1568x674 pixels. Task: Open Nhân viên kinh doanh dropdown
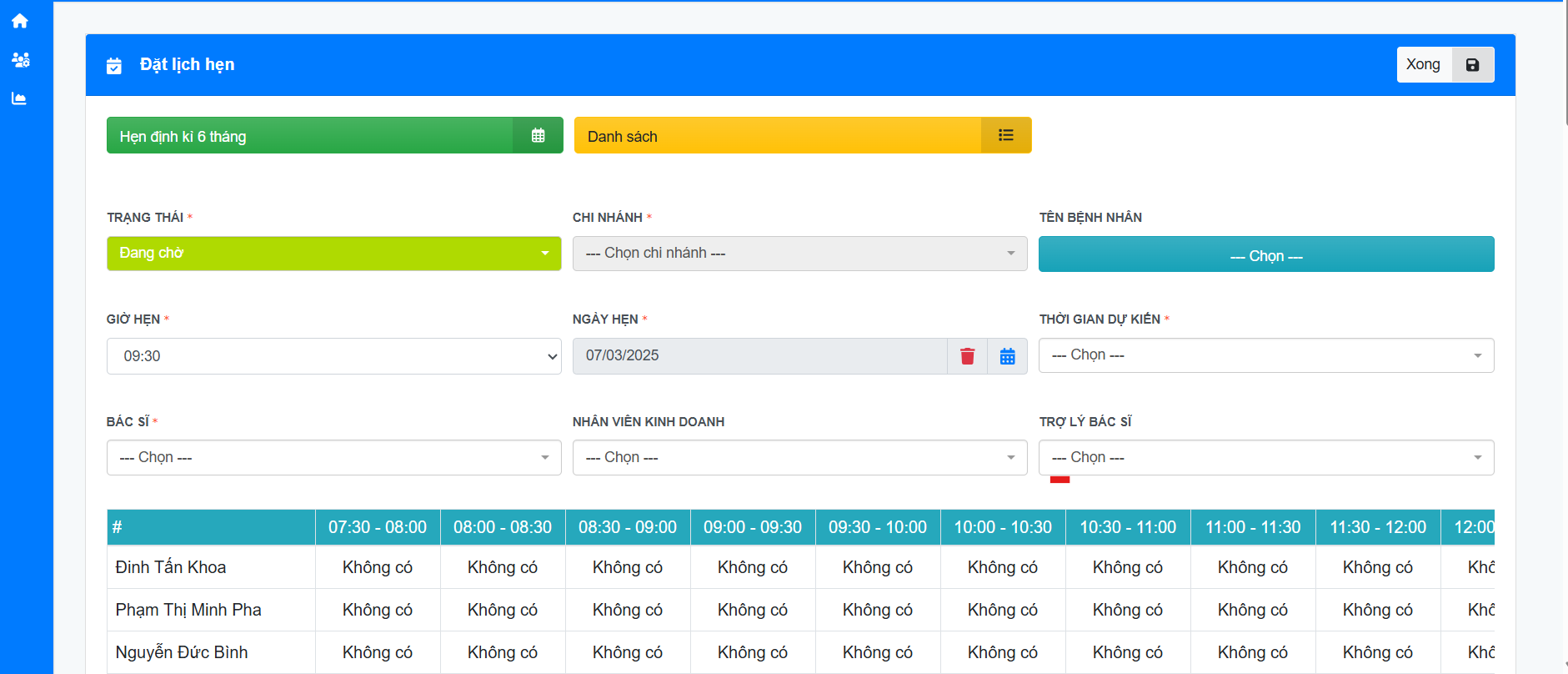(x=799, y=457)
